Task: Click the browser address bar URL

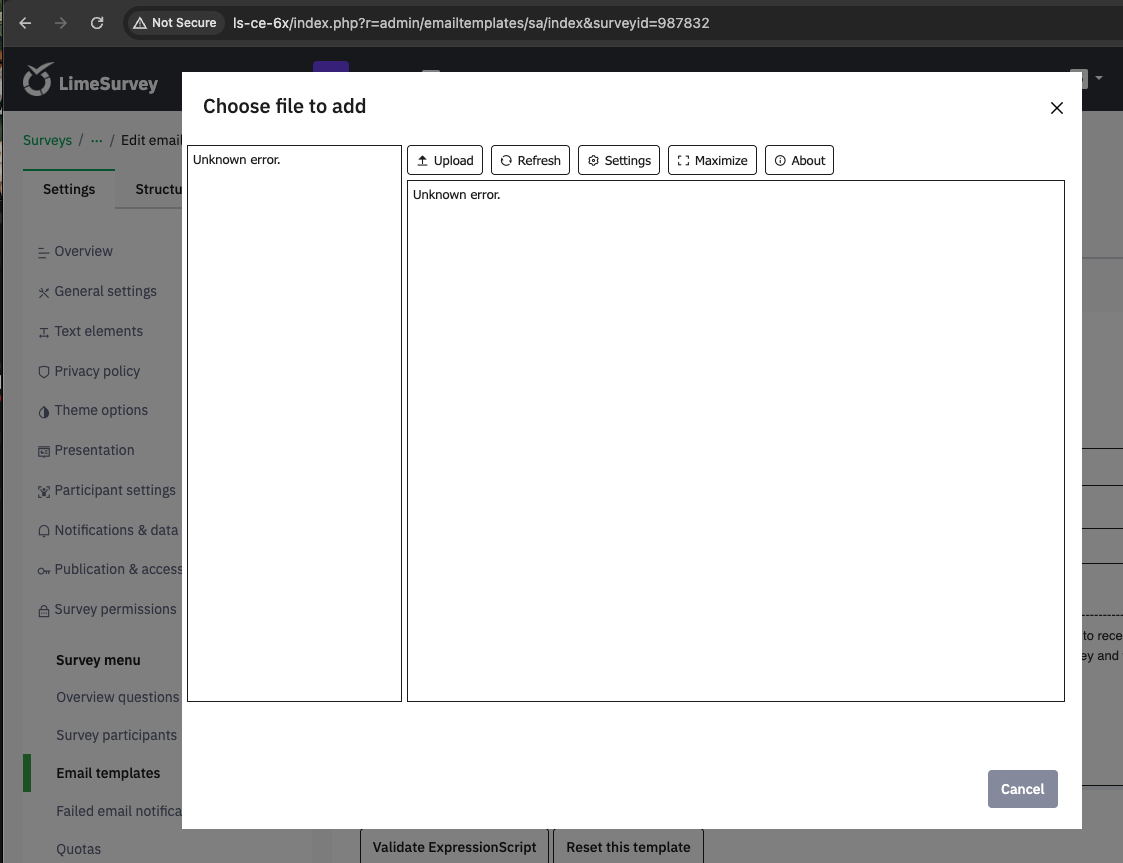Action: pos(471,23)
